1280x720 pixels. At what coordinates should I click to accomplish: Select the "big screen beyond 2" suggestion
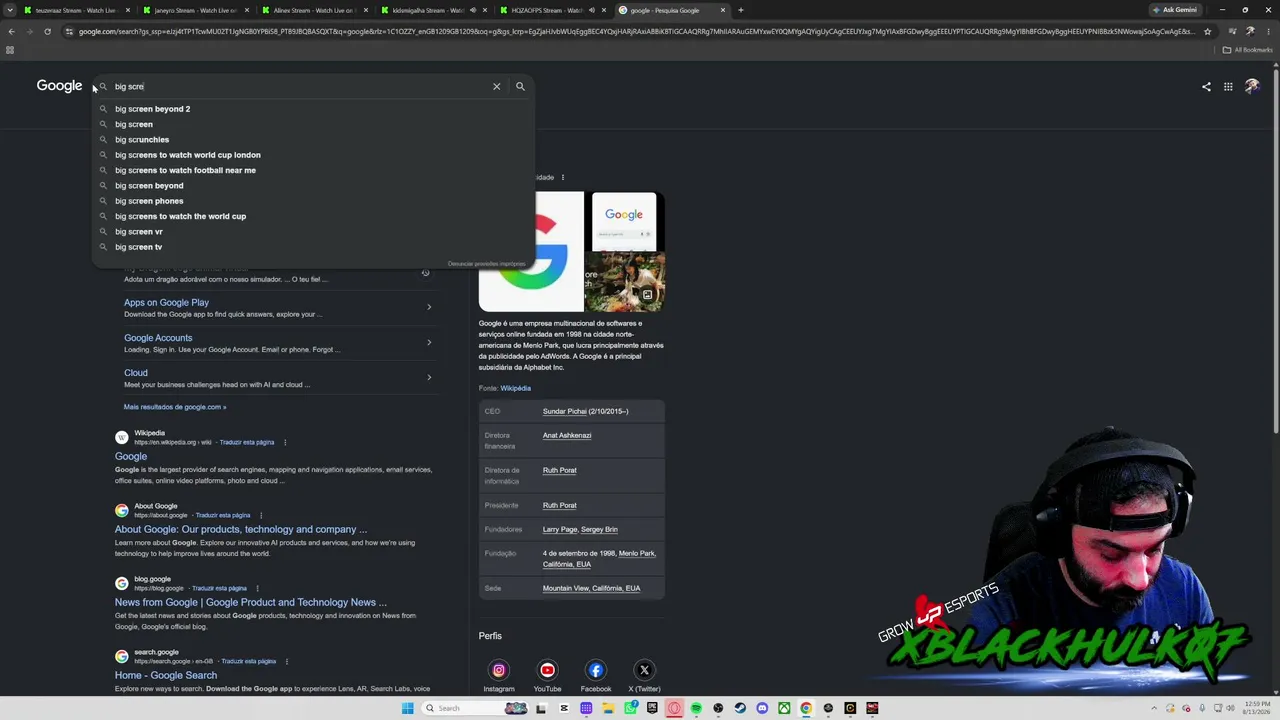(152, 109)
